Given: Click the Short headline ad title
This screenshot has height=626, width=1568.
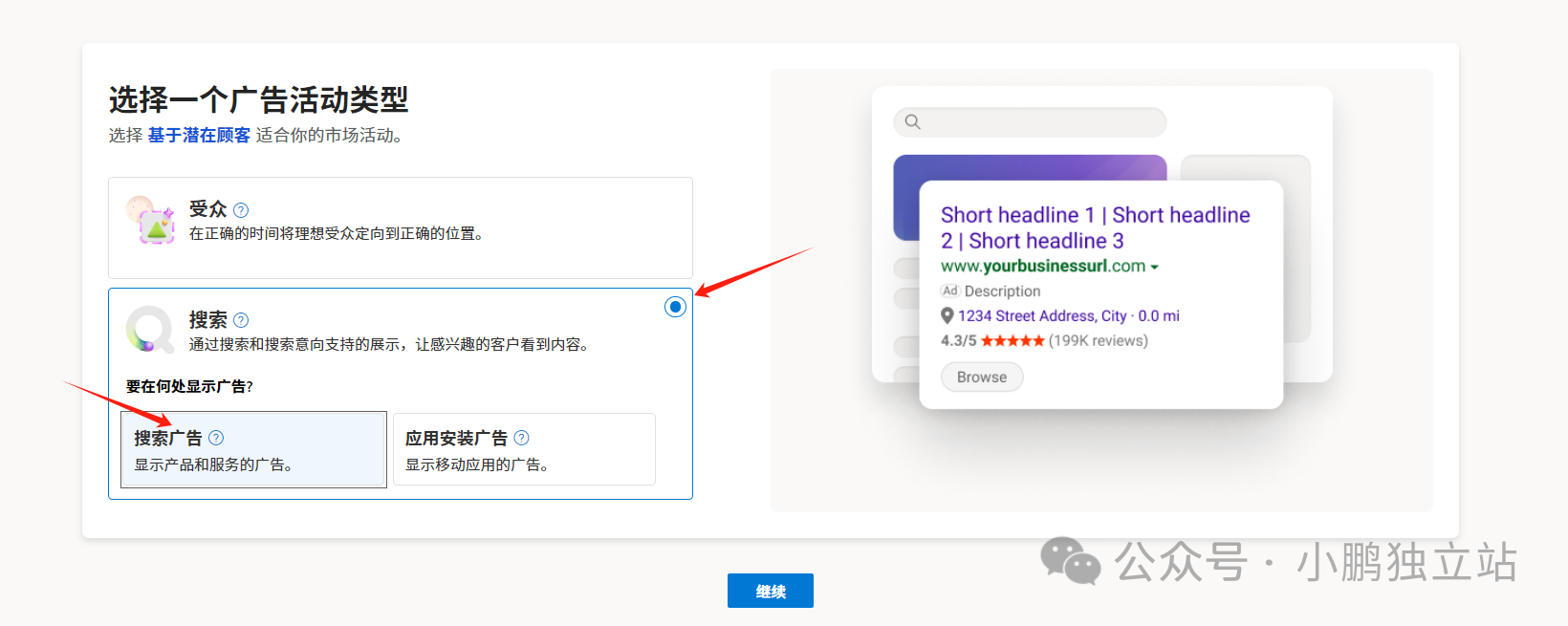Looking at the screenshot, I should (1095, 227).
